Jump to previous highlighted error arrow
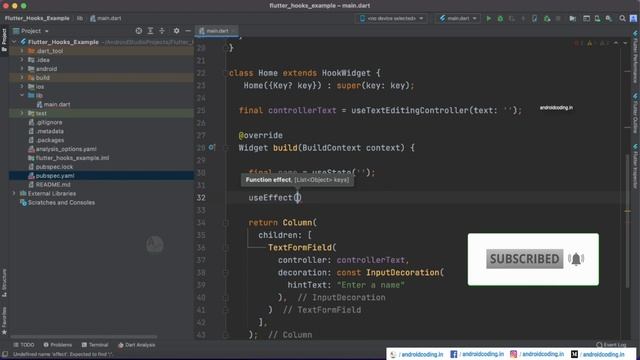Image resolution: width=640 pixels, height=360 pixels. [x=616, y=43]
